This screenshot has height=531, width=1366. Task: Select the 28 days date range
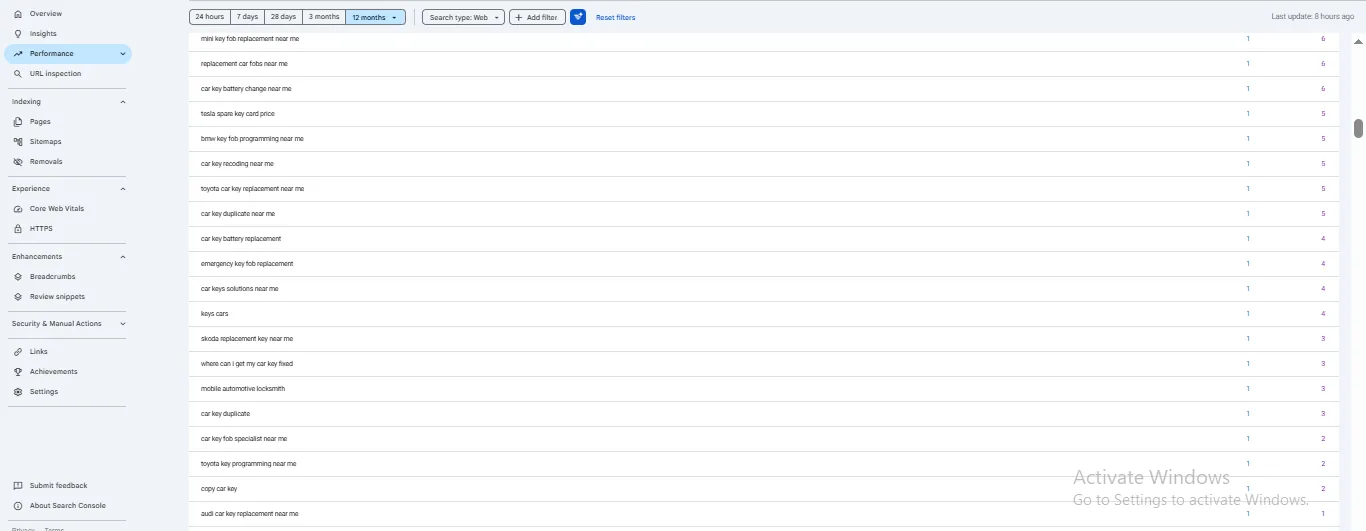click(x=283, y=17)
